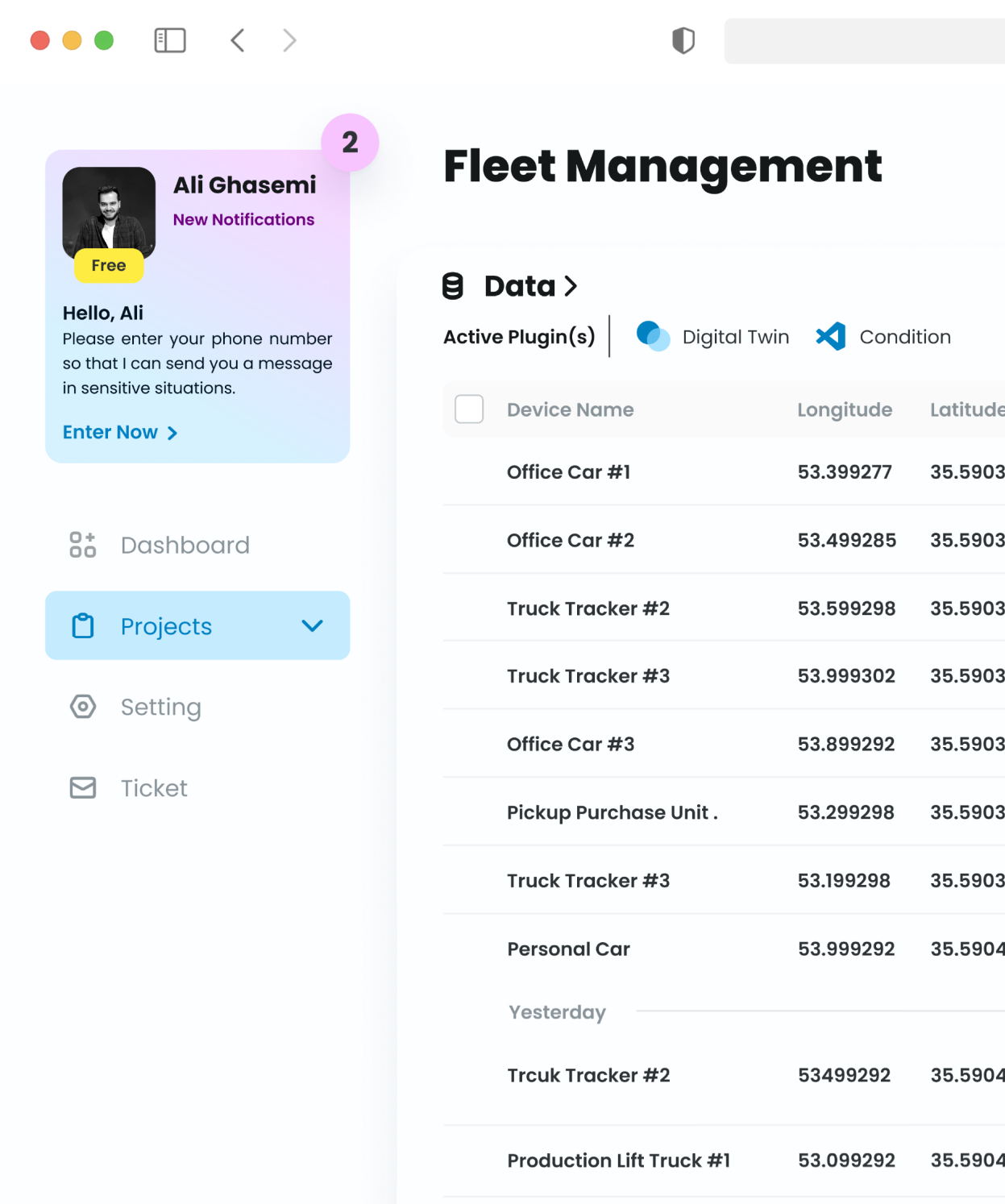Select the Digital Twin plugin label
This screenshot has height=1204, width=1005.
[736, 337]
